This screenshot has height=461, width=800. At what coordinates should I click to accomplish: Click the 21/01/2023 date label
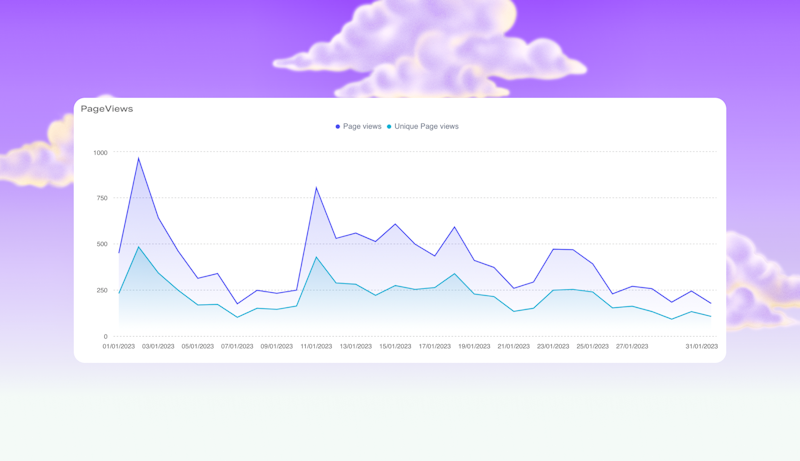(x=514, y=346)
